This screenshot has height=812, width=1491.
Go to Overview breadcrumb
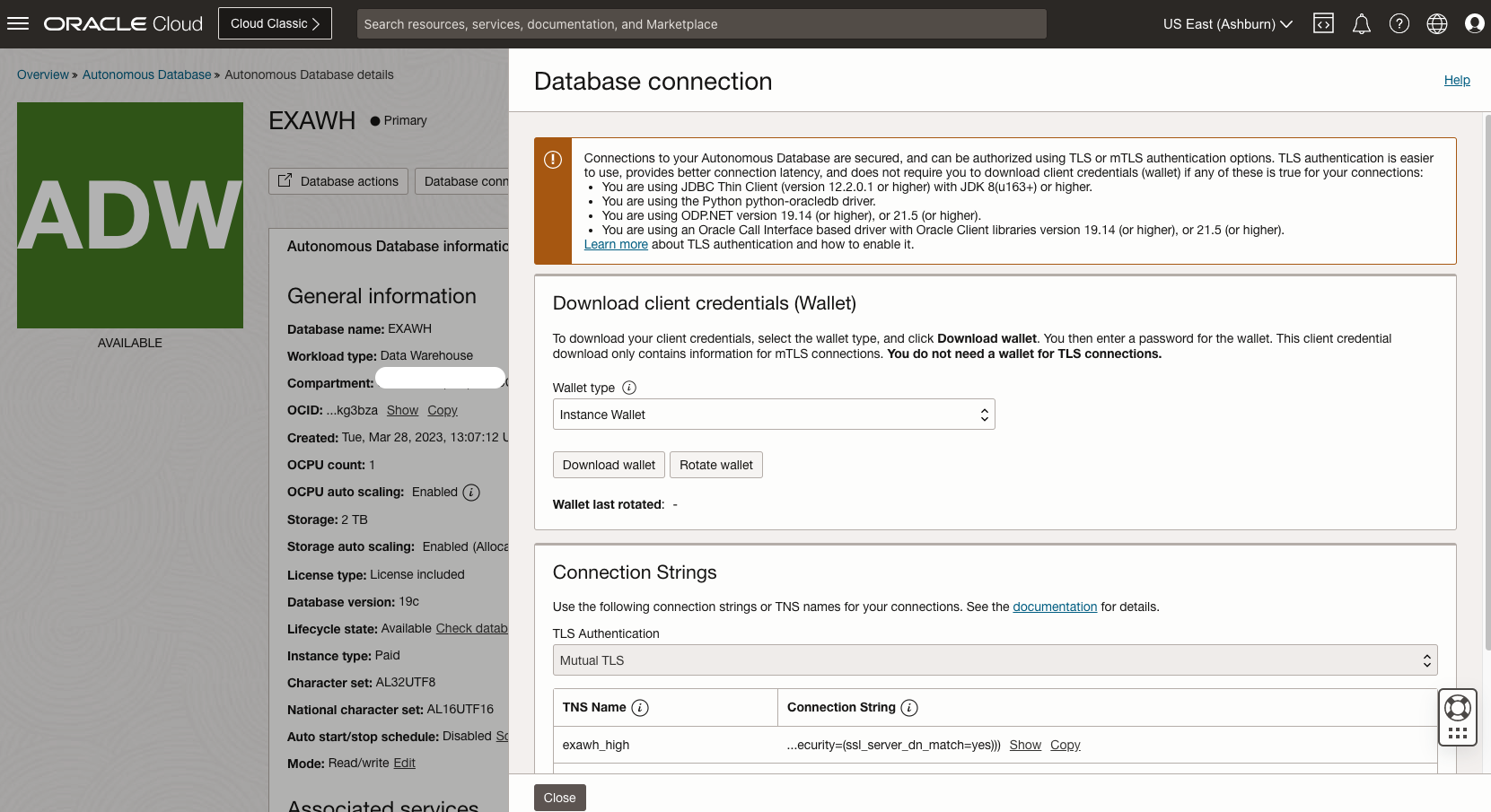43,74
